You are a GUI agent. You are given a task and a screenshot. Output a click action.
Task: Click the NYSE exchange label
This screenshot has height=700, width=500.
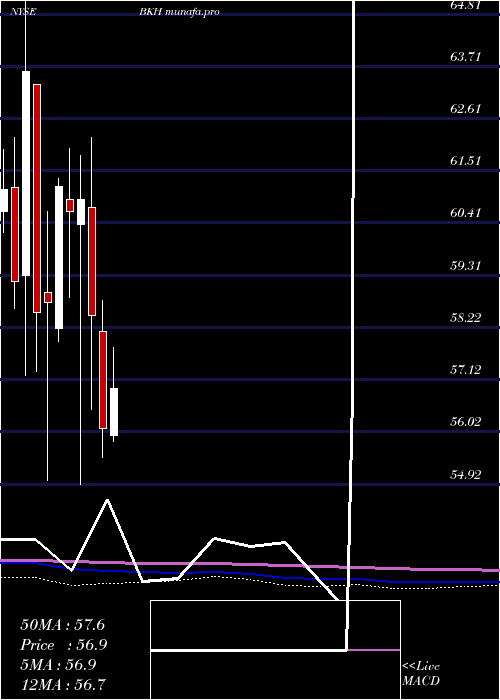22,12
